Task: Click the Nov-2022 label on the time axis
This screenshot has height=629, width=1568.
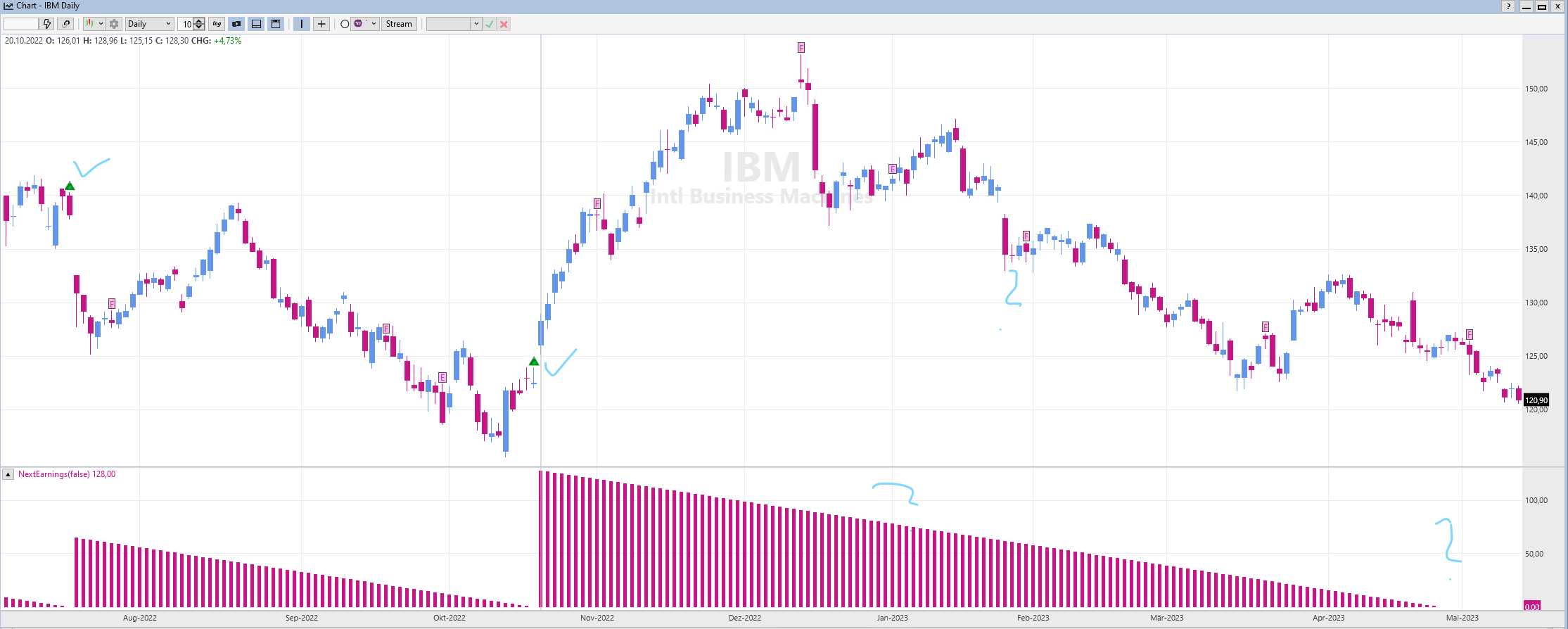Action: [x=597, y=618]
